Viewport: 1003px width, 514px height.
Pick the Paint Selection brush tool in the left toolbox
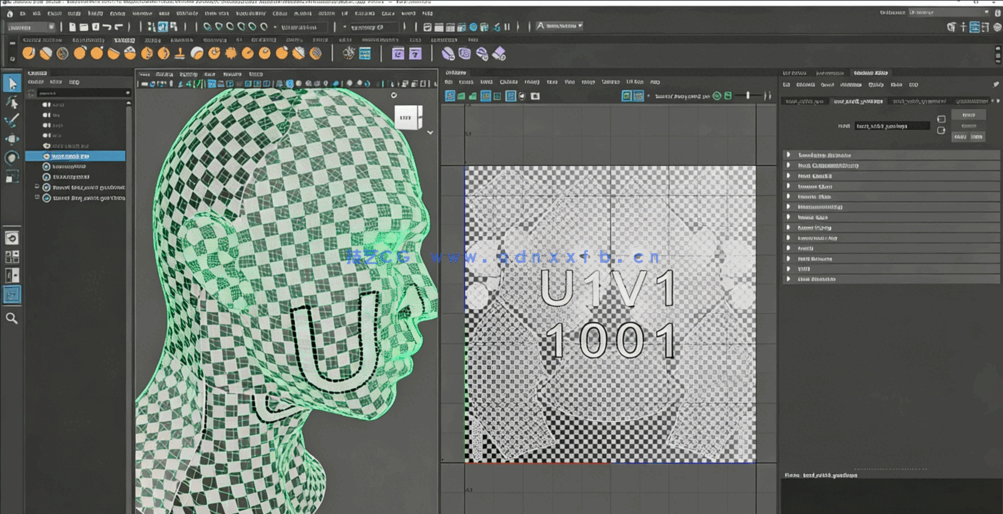click(x=12, y=120)
